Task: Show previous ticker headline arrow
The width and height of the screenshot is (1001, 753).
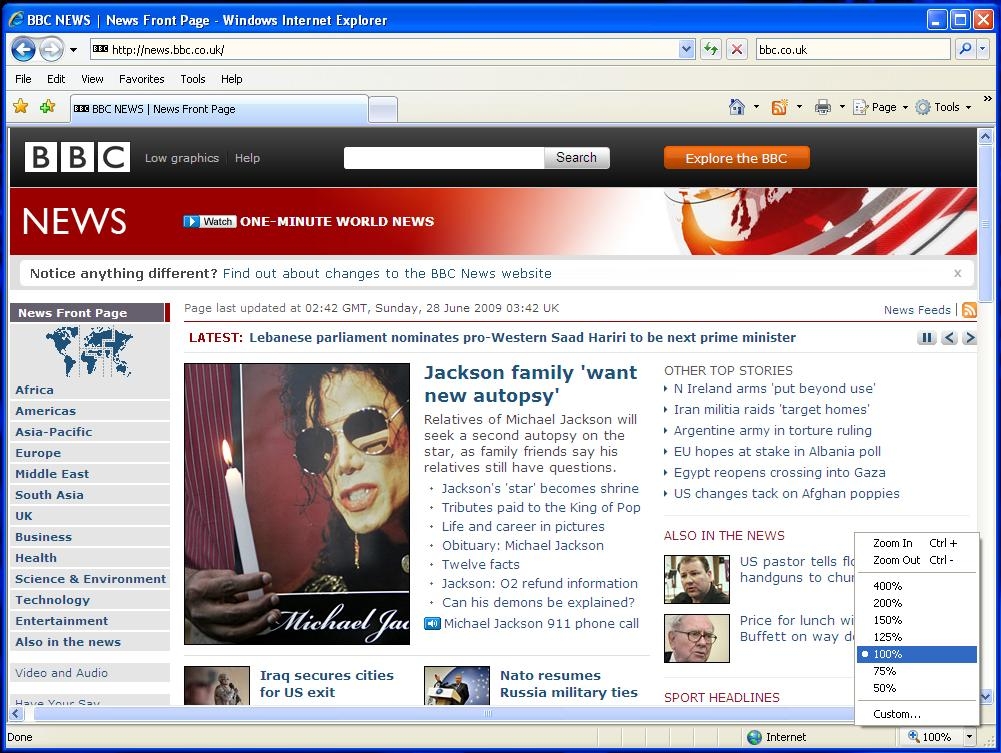Action: (x=950, y=338)
